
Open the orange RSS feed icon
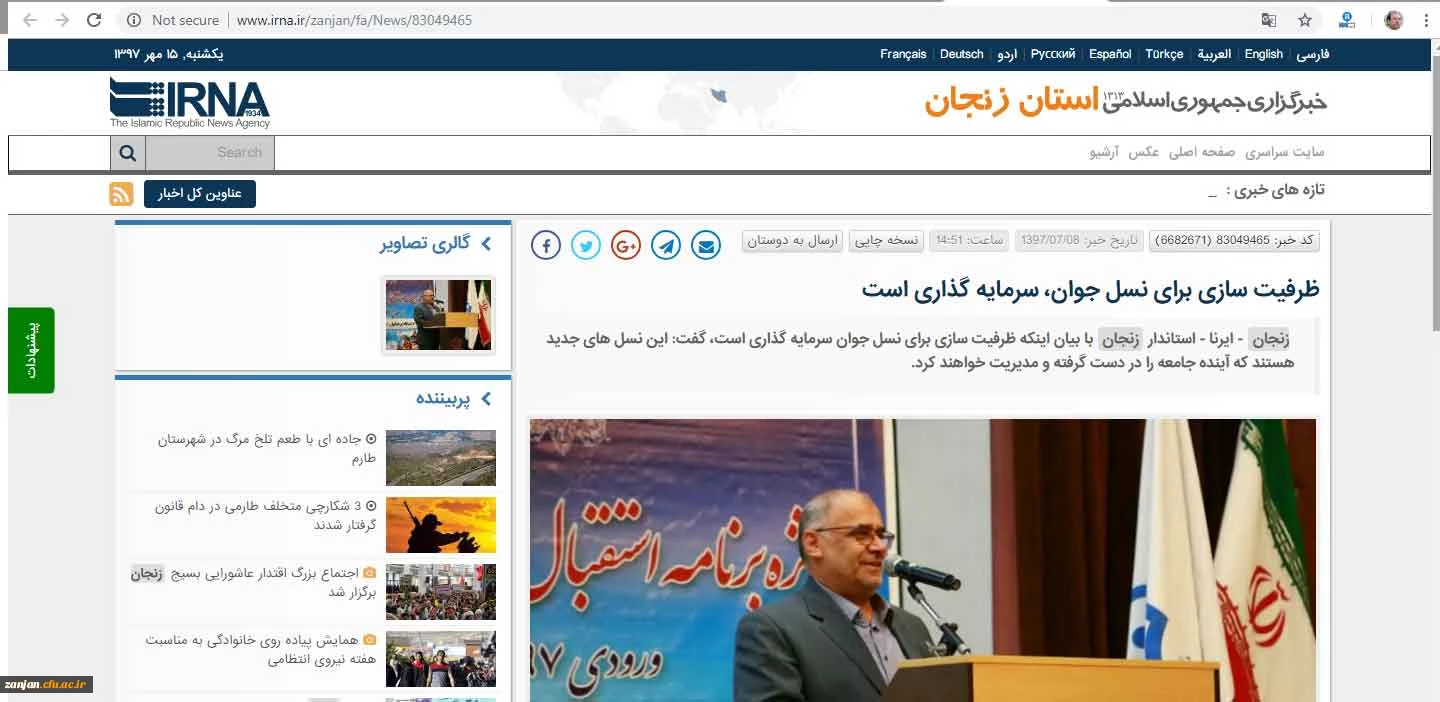point(121,194)
